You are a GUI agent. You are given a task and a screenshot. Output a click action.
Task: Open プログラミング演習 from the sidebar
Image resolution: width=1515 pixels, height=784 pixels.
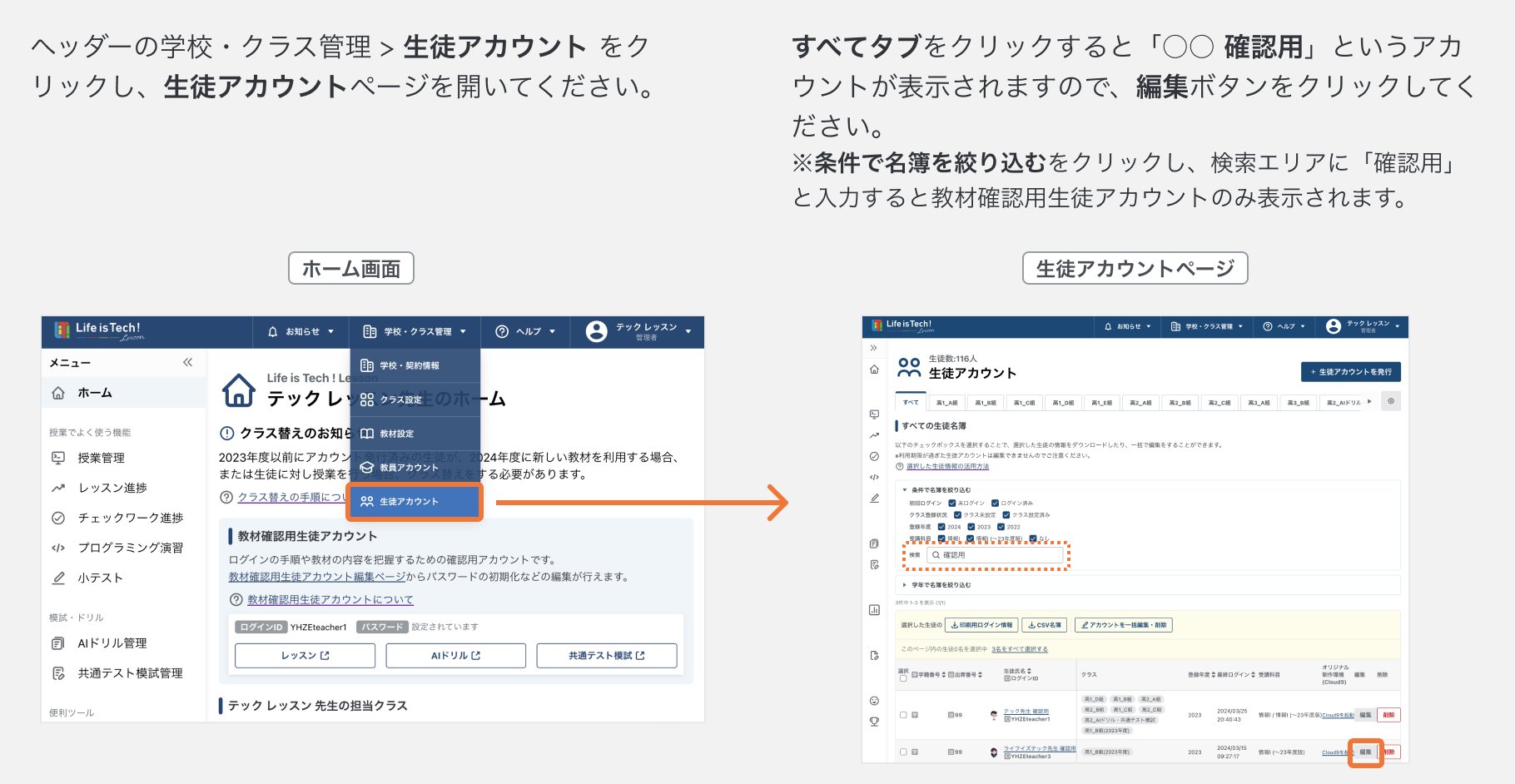(x=131, y=548)
